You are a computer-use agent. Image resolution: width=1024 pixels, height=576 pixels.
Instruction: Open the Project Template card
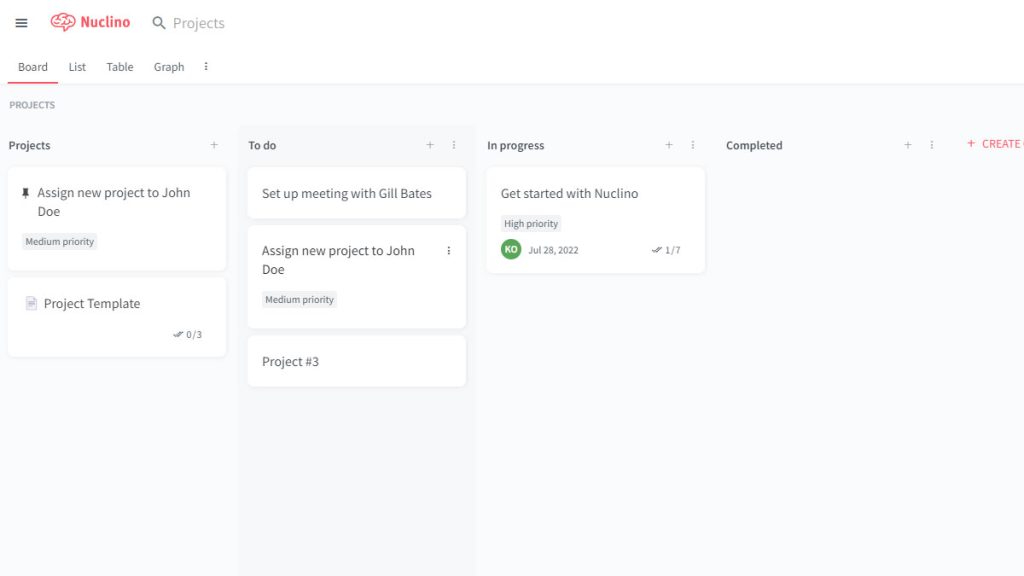click(117, 317)
